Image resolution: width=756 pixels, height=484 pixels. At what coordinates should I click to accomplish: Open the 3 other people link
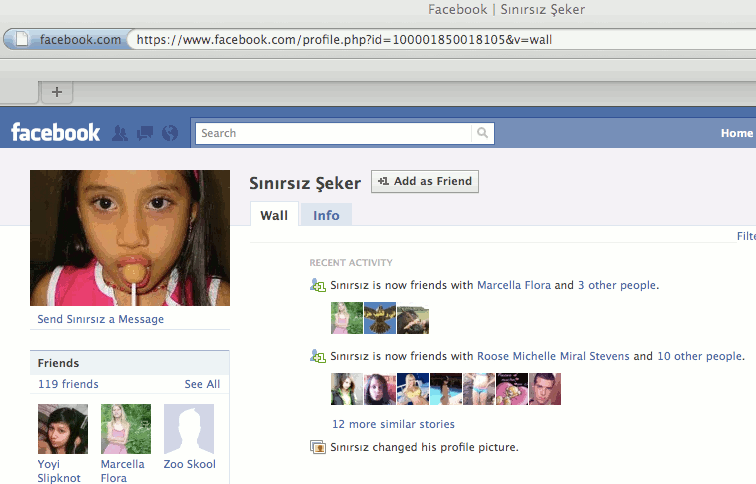pyautogui.click(x=617, y=285)
